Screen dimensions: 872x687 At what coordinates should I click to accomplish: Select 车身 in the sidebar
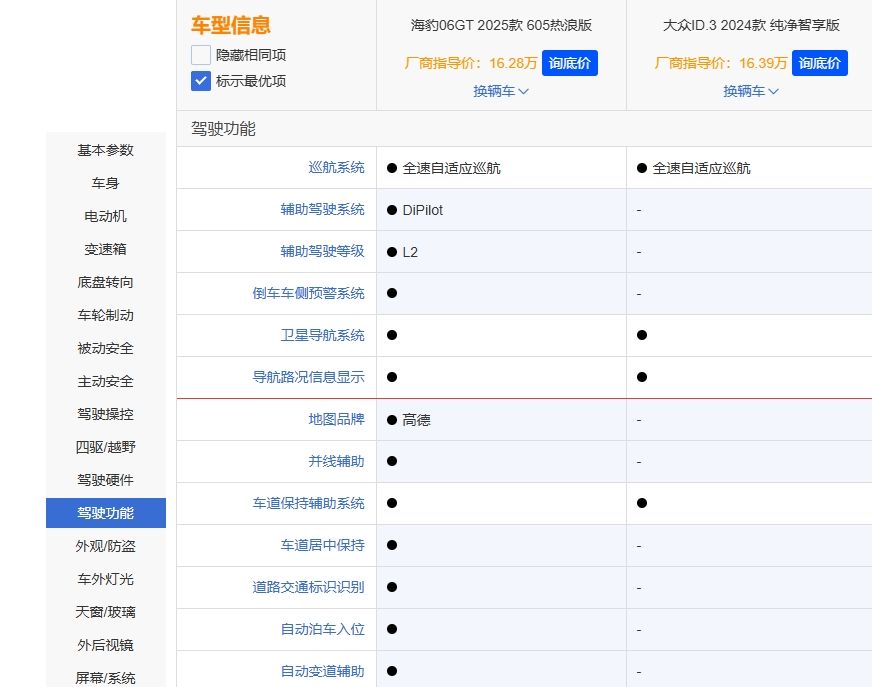(x=105, y=183)
